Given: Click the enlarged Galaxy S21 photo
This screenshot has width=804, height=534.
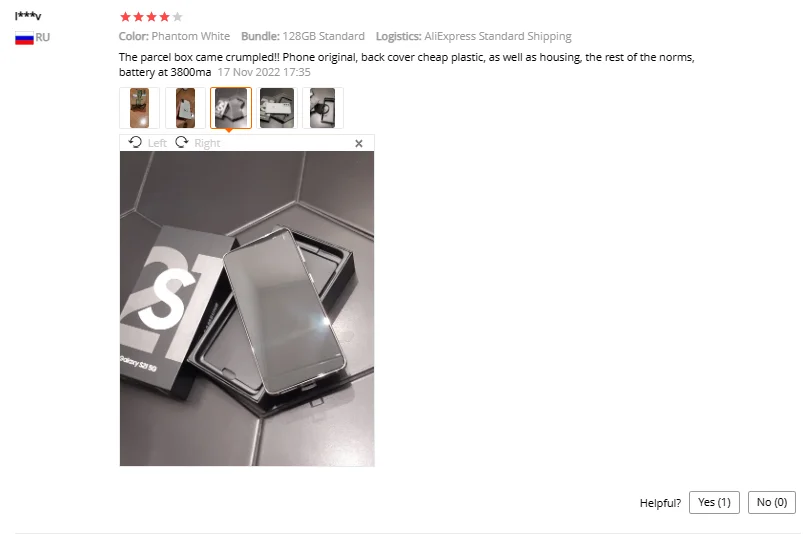Looking at the screenshot, I should (247, 308).
